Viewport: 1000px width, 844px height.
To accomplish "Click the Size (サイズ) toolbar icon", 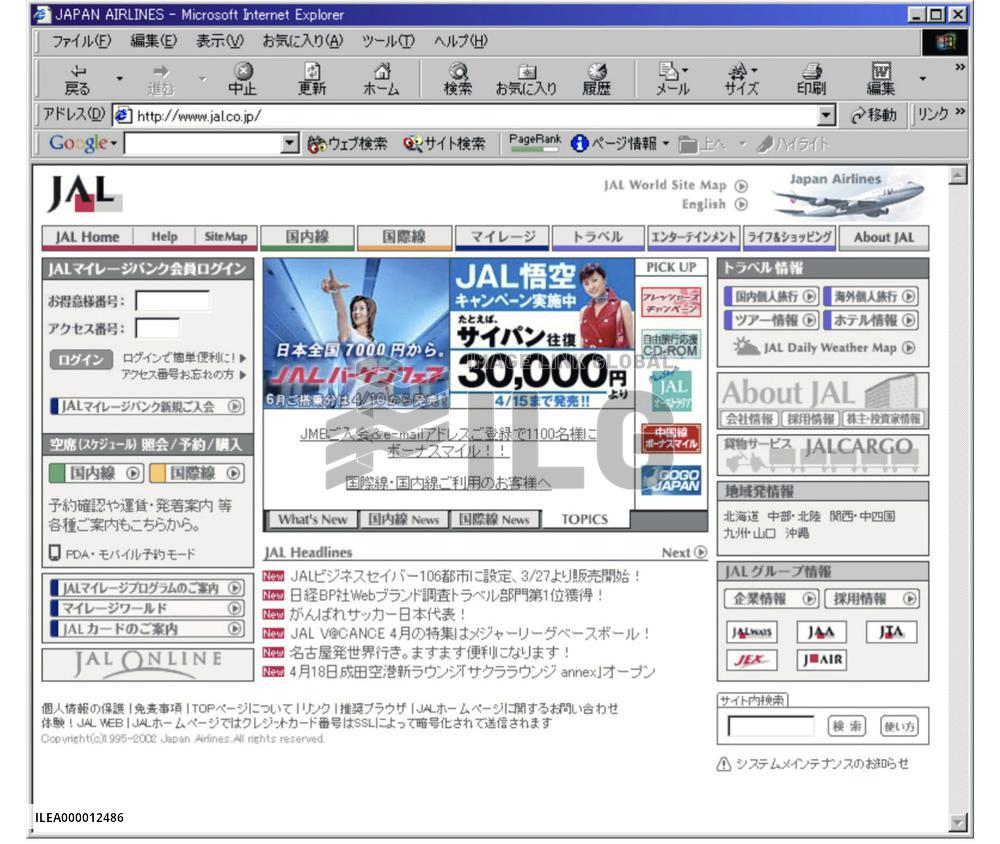I will coord(742,80).
